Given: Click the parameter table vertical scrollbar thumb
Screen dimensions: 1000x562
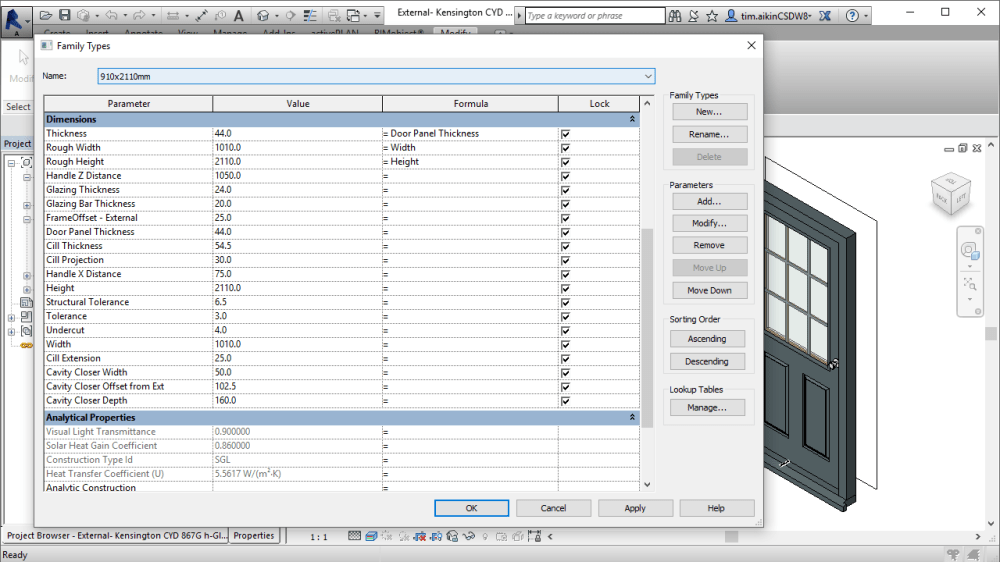Looking at the screenshot, I should [647, 328].
